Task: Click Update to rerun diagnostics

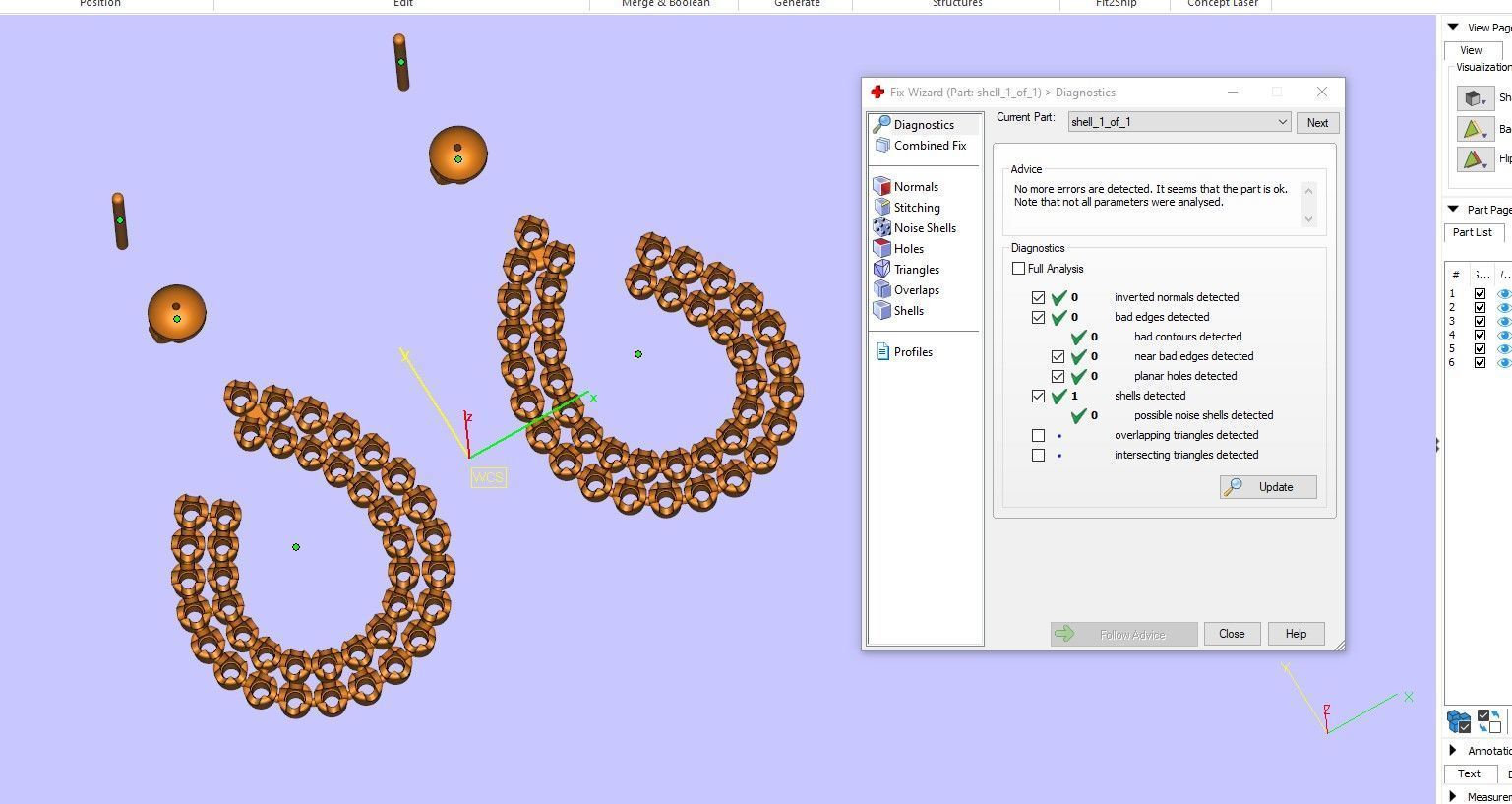Action: click(x=1268, y=487)
